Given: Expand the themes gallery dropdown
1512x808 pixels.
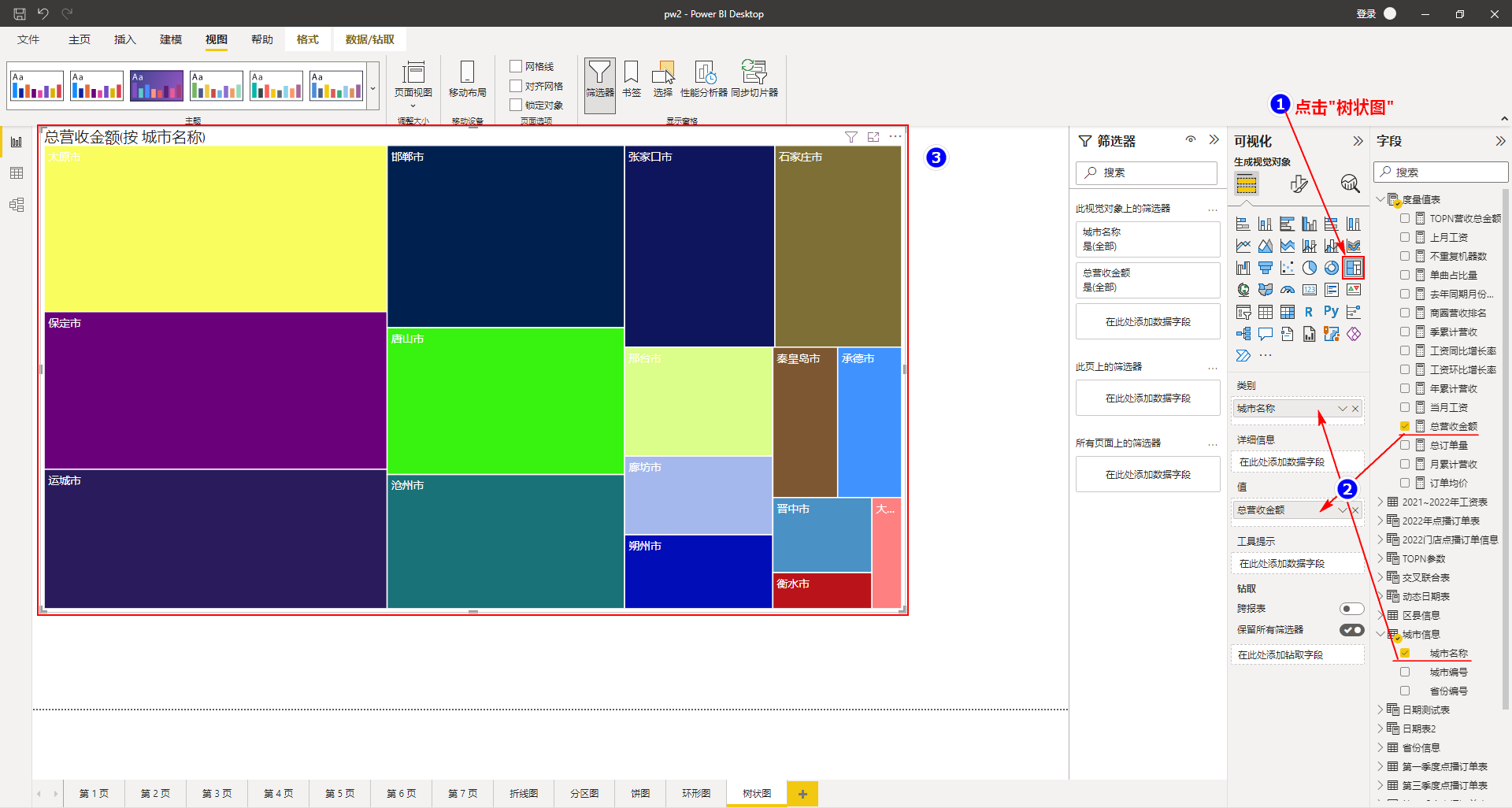Looking at the screenshot, I should pyautogui.click(x=373, y=88).
